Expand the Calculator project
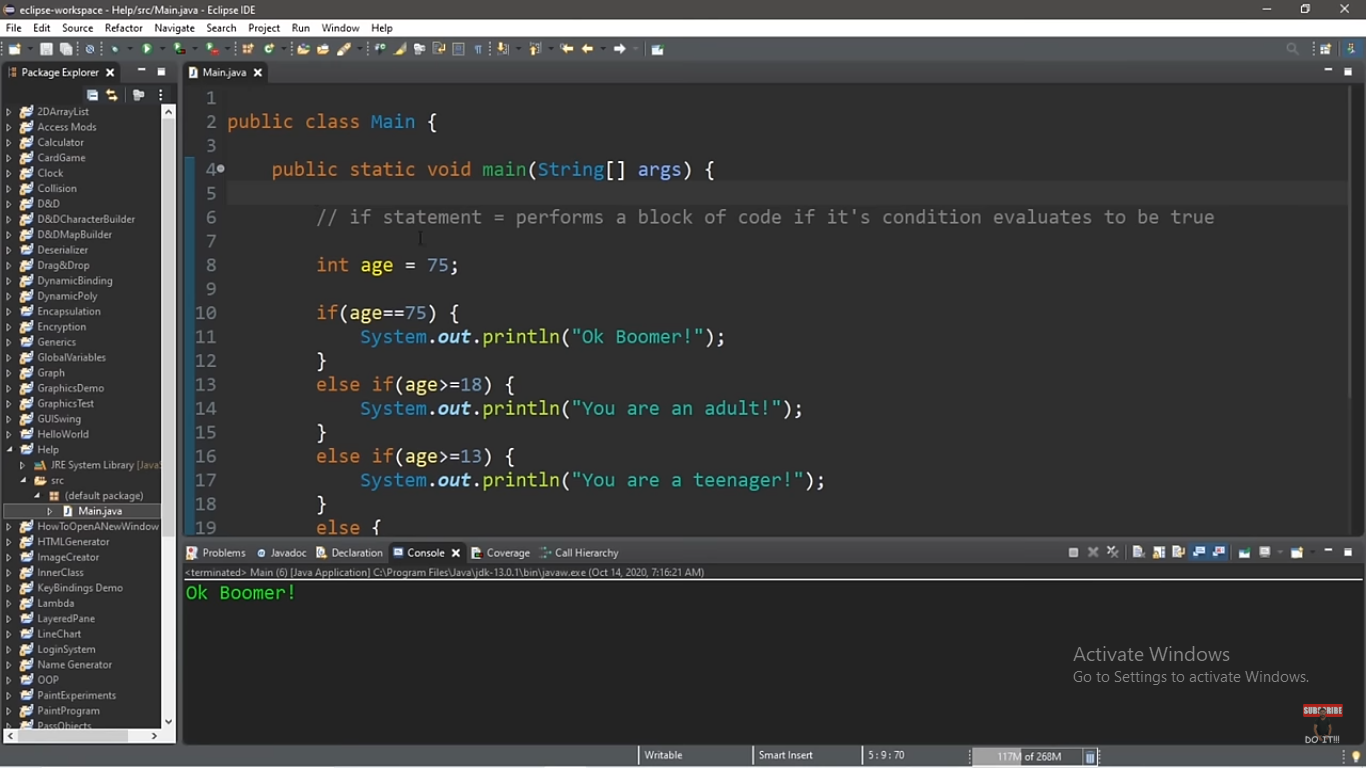This screenshot has width=1366, height=768. coord(9,142)
